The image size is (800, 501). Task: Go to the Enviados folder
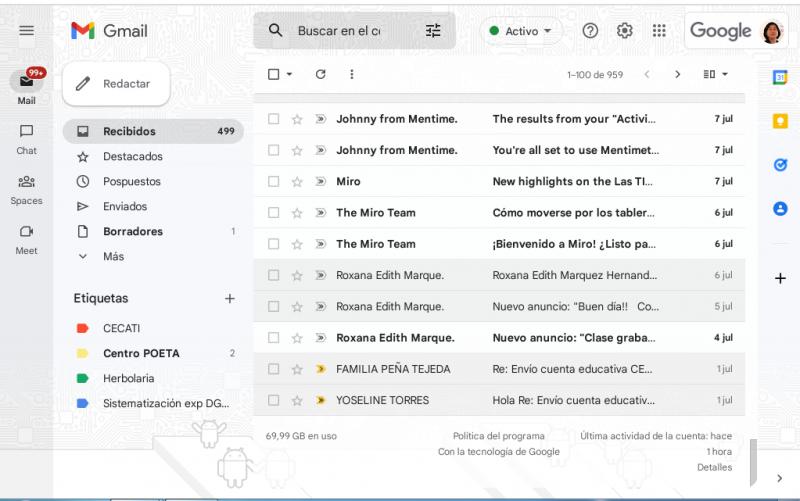pyautogui.click(x=124, y=206)
